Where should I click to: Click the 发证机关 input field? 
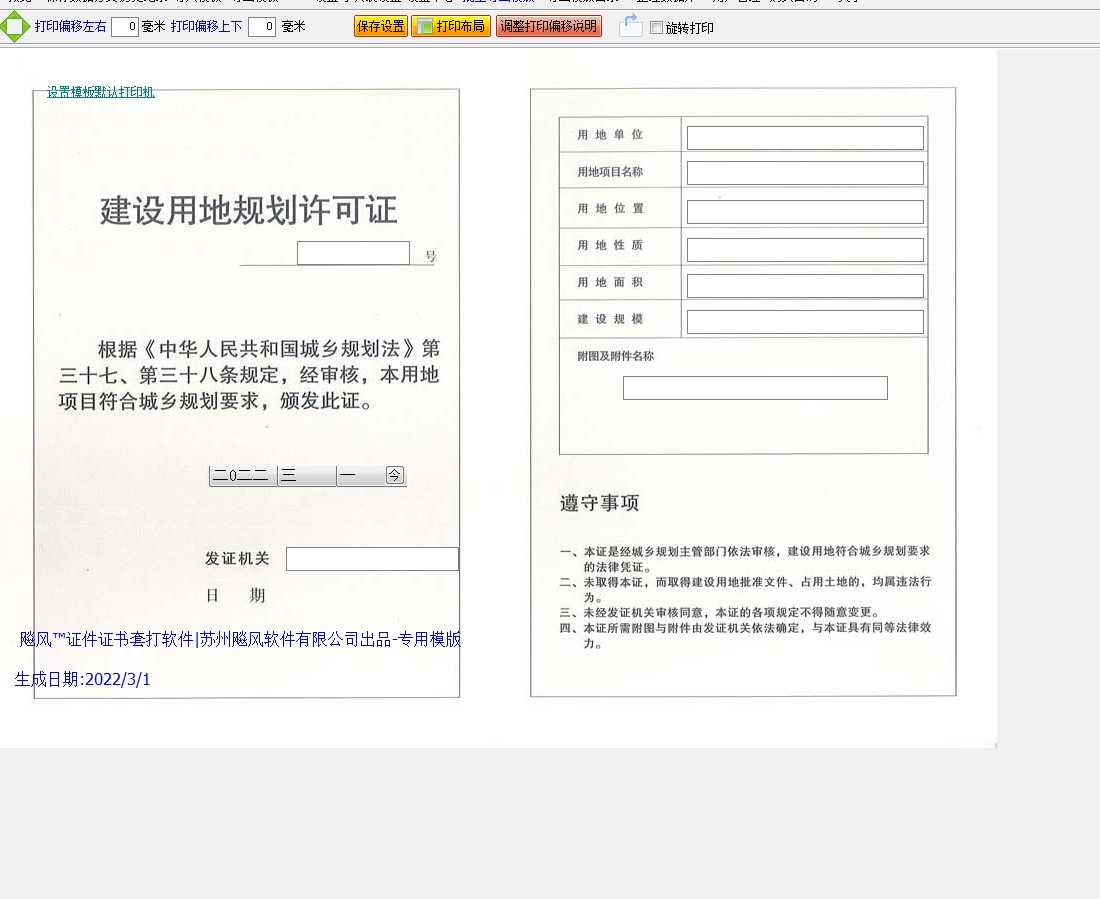coord(372,559)
